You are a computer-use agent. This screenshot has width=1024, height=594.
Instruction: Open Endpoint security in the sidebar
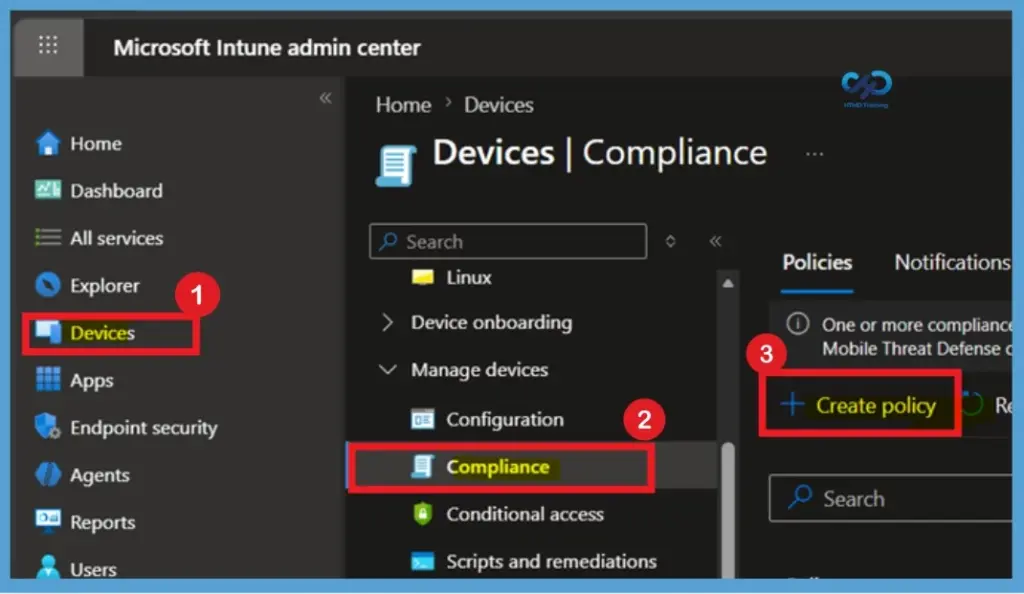point(144,428)
